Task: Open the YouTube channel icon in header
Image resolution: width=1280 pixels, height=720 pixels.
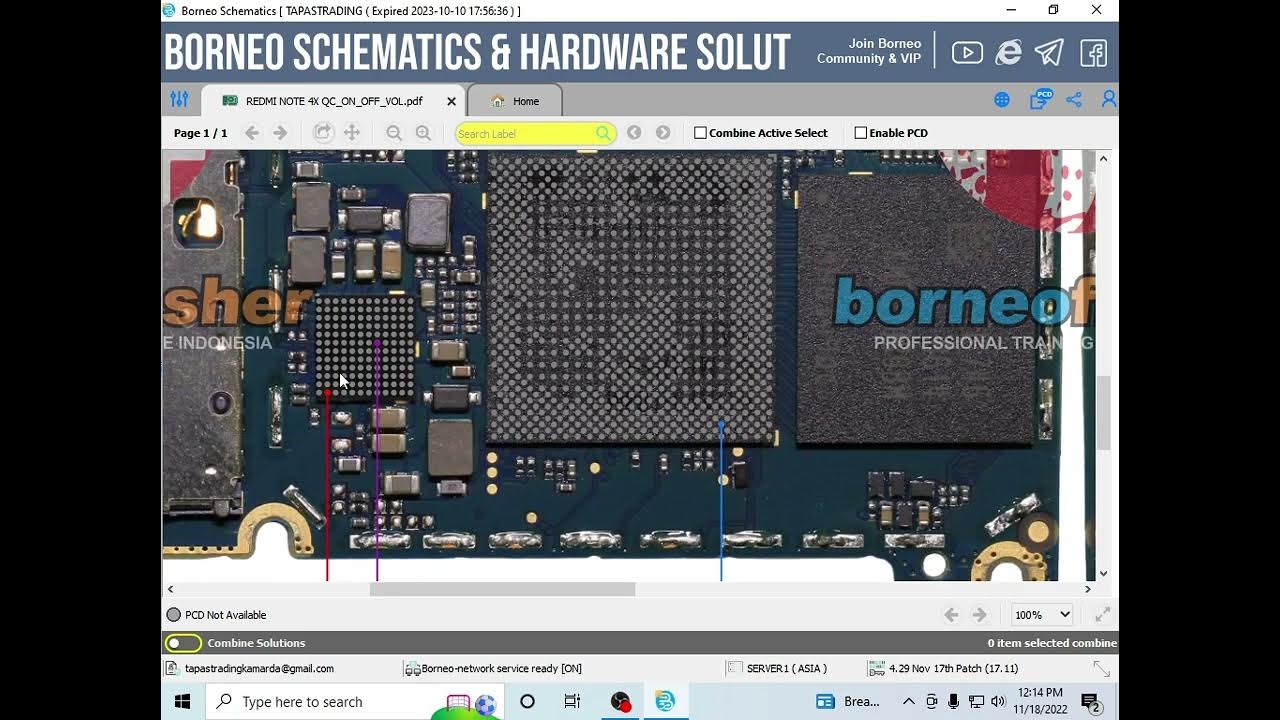Action: pyautogui.click(x=967, y=53)
